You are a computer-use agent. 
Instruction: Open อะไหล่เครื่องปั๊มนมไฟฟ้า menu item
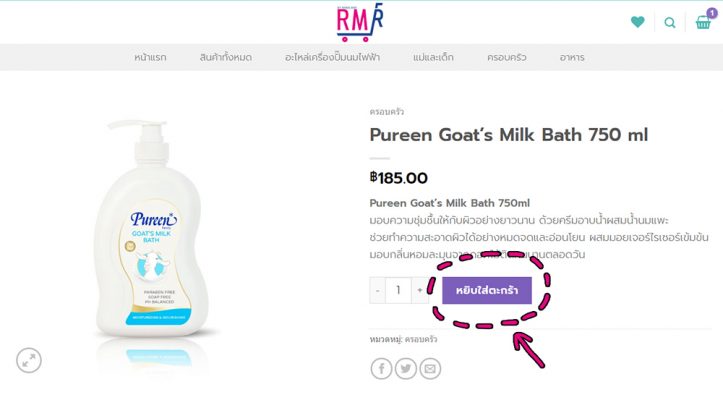pos(332,57)
